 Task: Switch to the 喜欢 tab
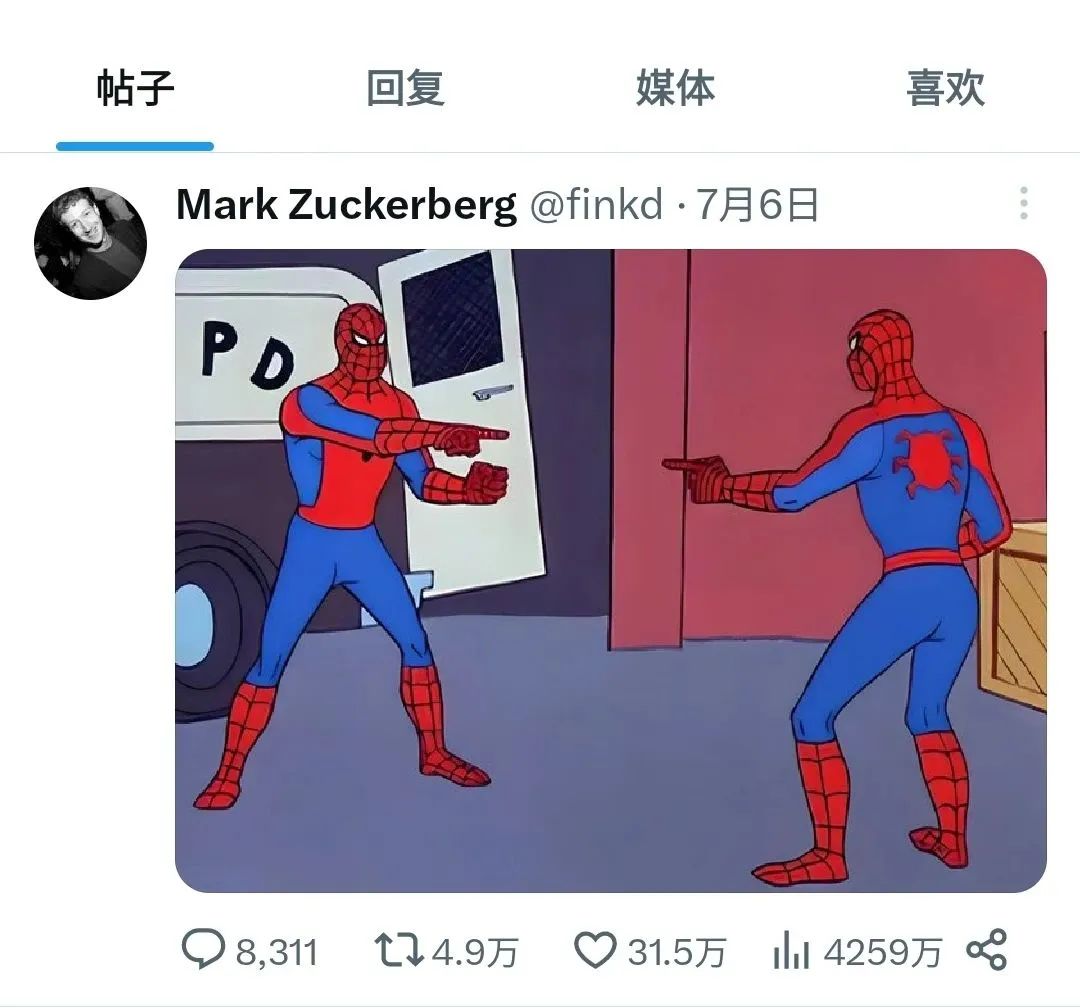point(945,88)
